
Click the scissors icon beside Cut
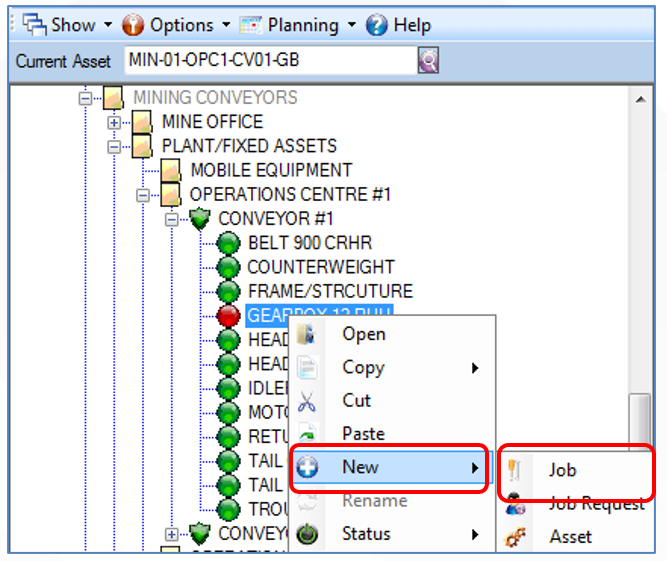point(307,401)
